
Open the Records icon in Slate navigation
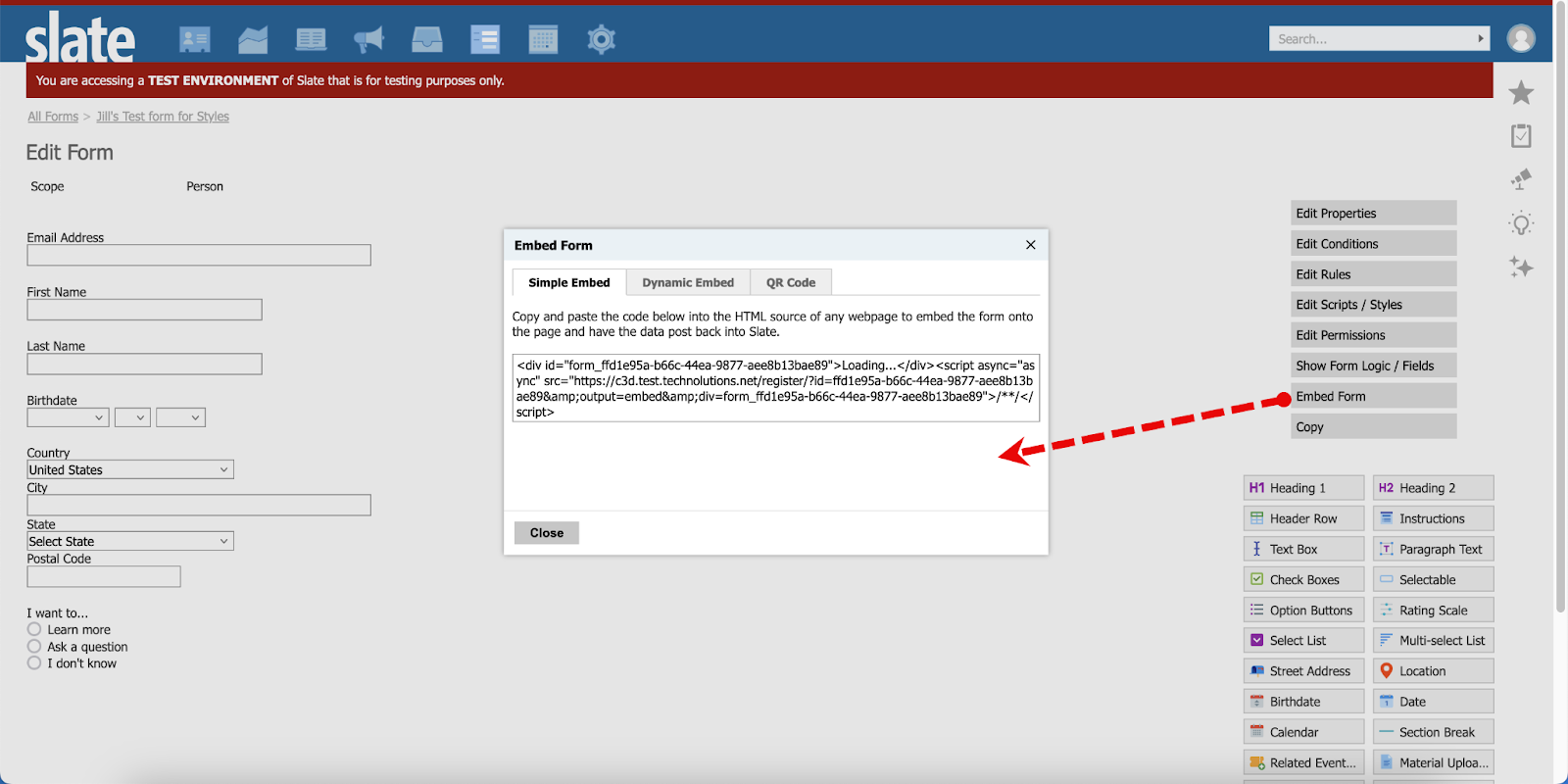point(195,39)
